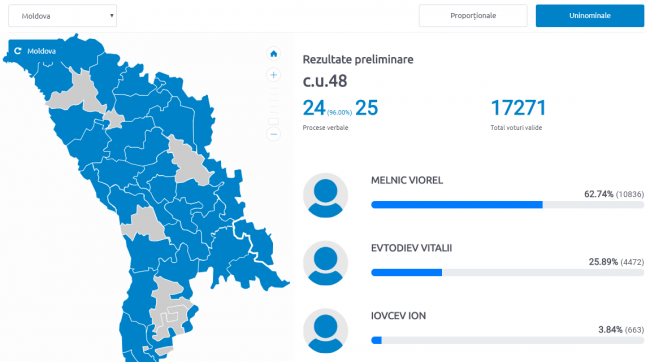Viewport: 650px width, 362px height.
Task: Click the map home icon
Action: coord(274,53)
